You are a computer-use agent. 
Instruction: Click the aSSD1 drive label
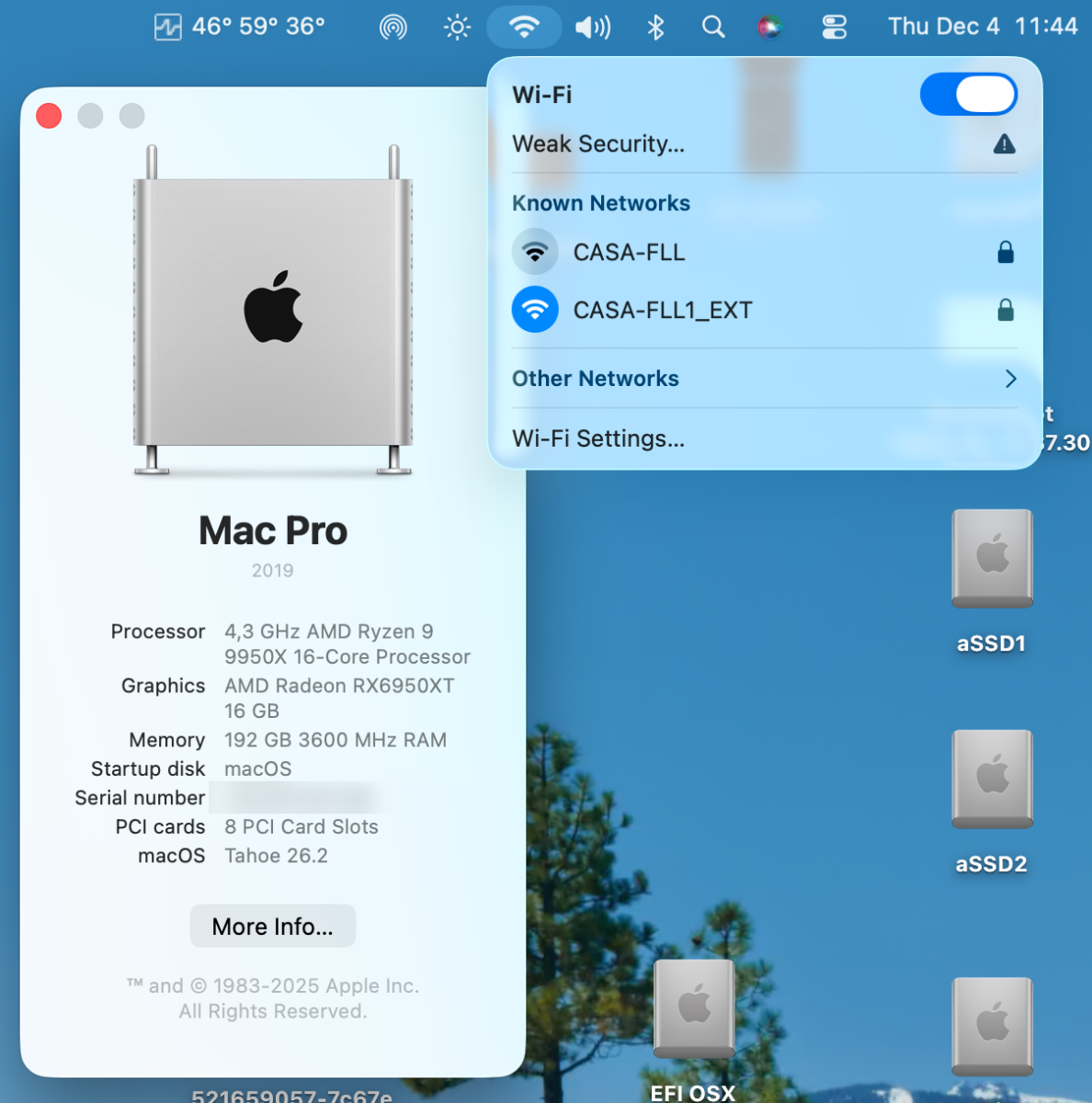[992, 643]
